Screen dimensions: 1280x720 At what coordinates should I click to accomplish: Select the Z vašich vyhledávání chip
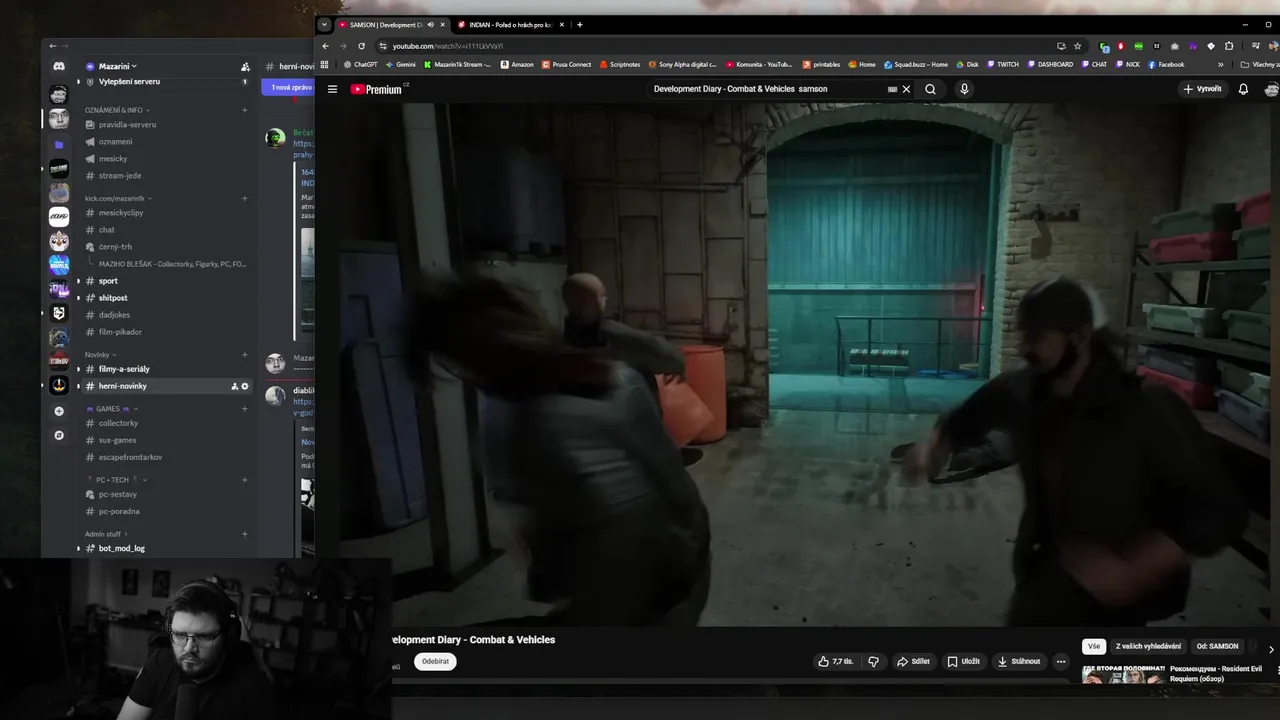coord(1148,646)
